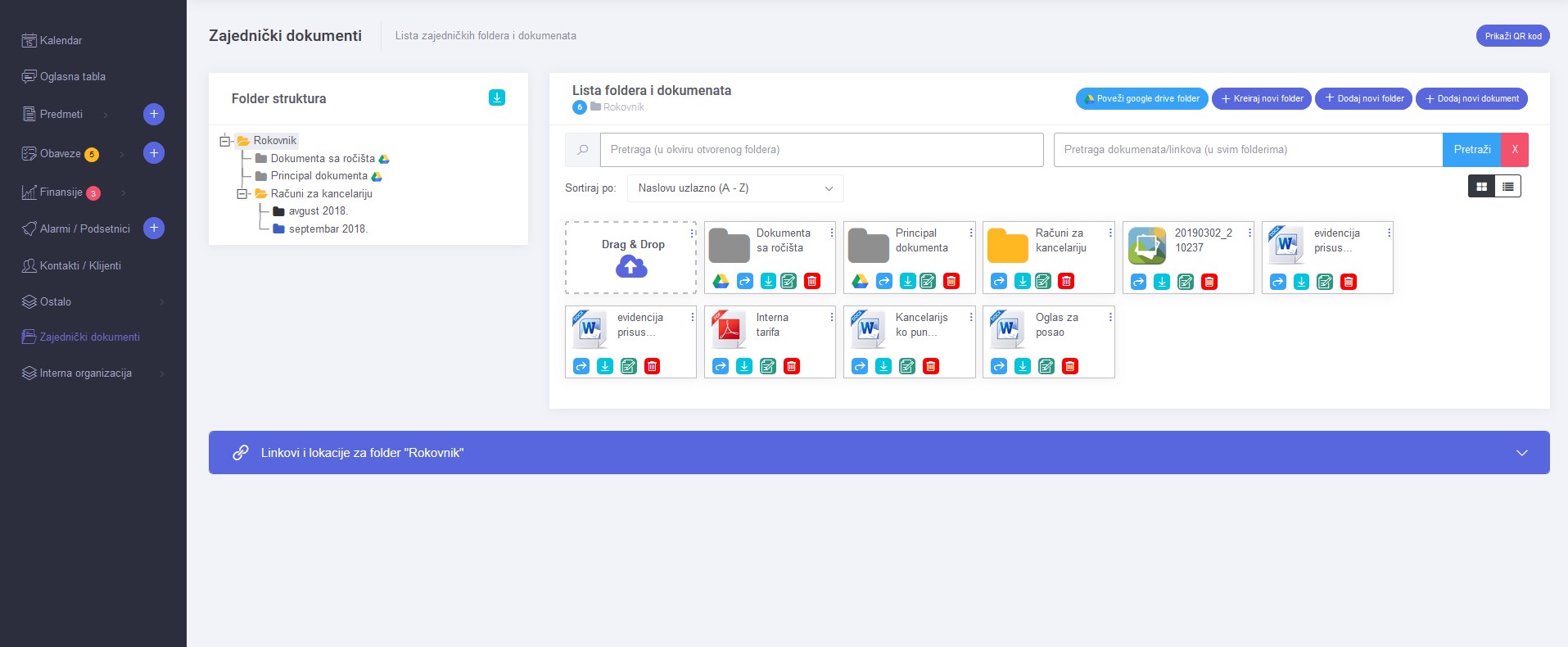The height and width of the screenshot is (647, 1568).
Task: Click the plus icon next to Predmeti
Action: coord(154,114)
